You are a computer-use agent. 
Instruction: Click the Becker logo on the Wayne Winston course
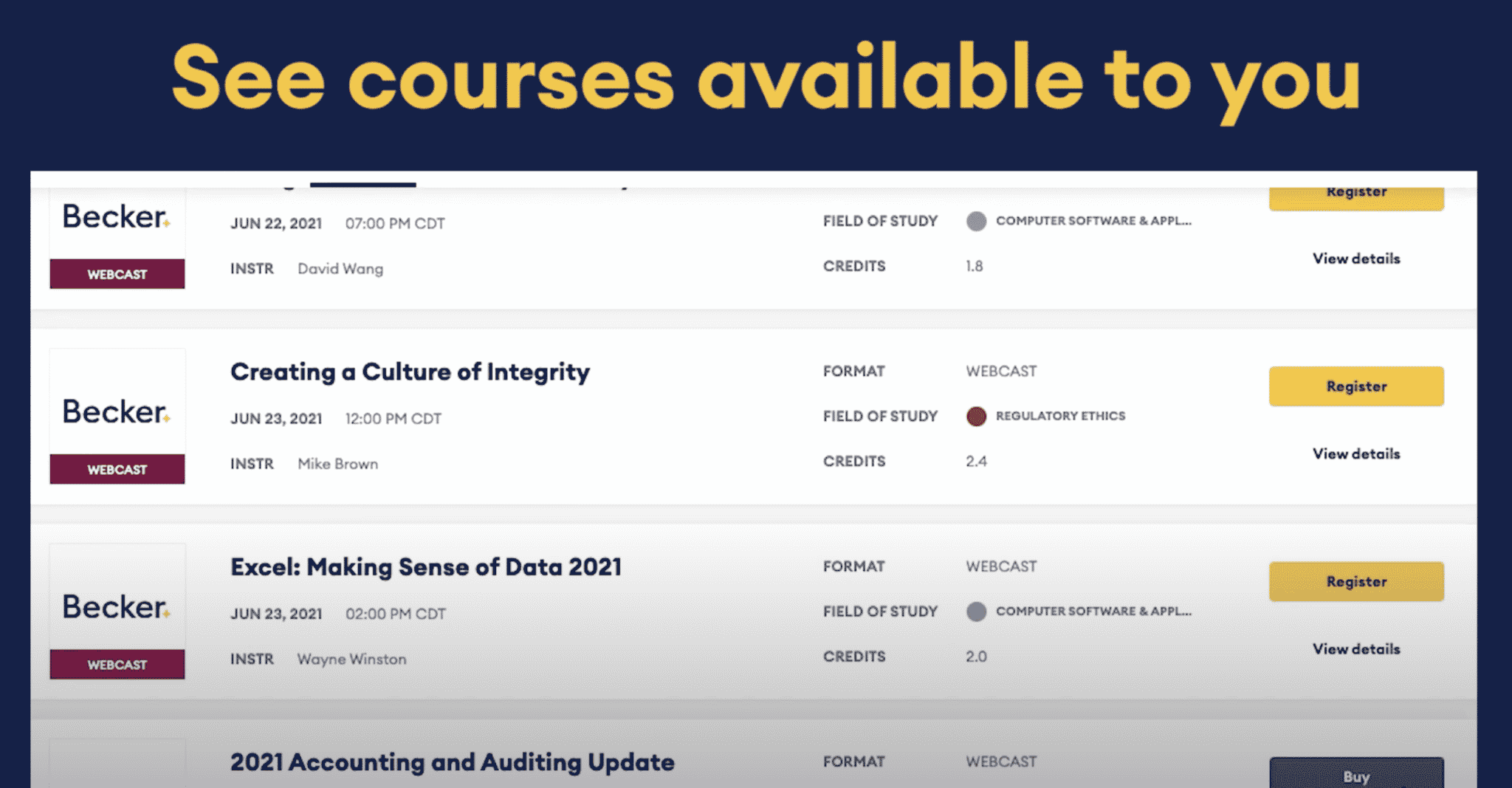coord(117,606)
